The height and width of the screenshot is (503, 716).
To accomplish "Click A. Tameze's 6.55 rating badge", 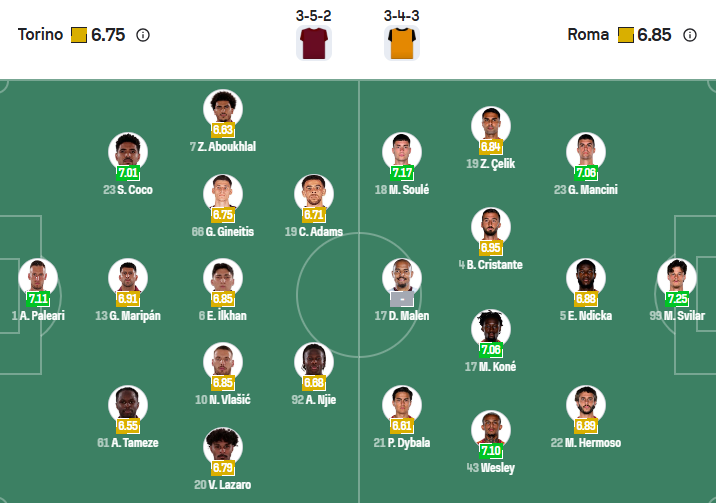I will click(x=128, y=425).
